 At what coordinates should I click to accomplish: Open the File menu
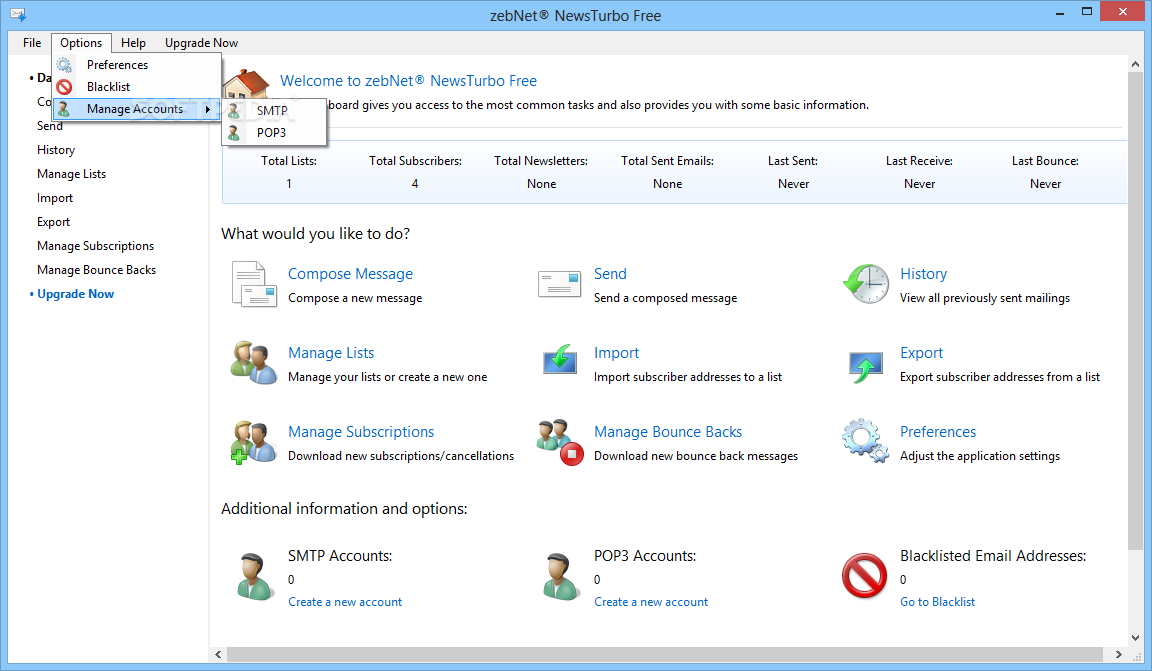pyautogui.click(x=32, y=43)
